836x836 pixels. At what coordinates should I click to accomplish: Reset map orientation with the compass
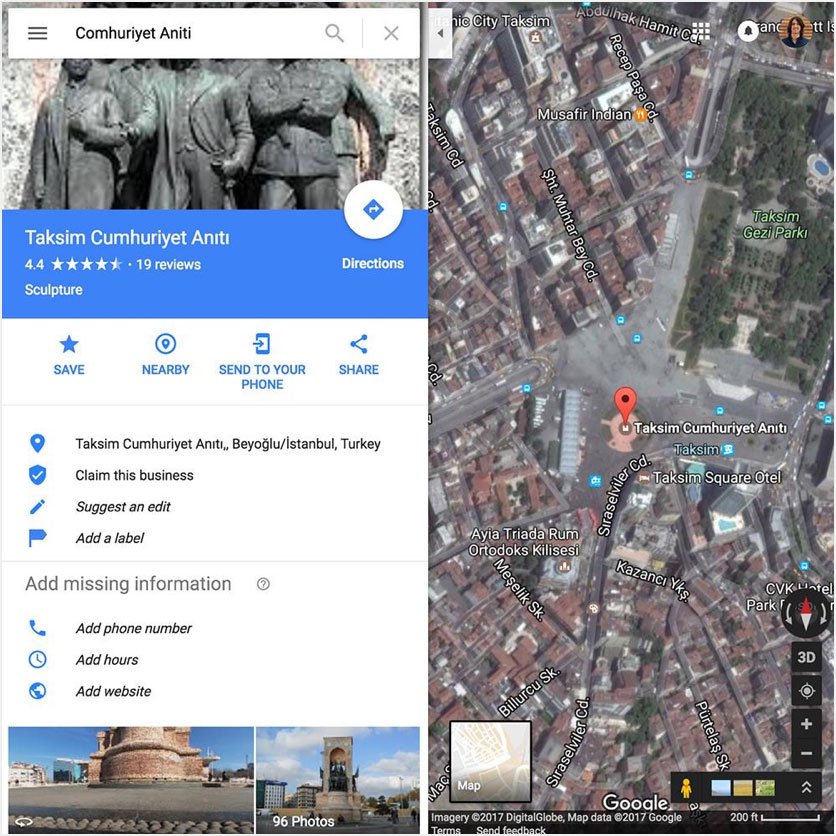pyautogui.click(x=806, y=613)
